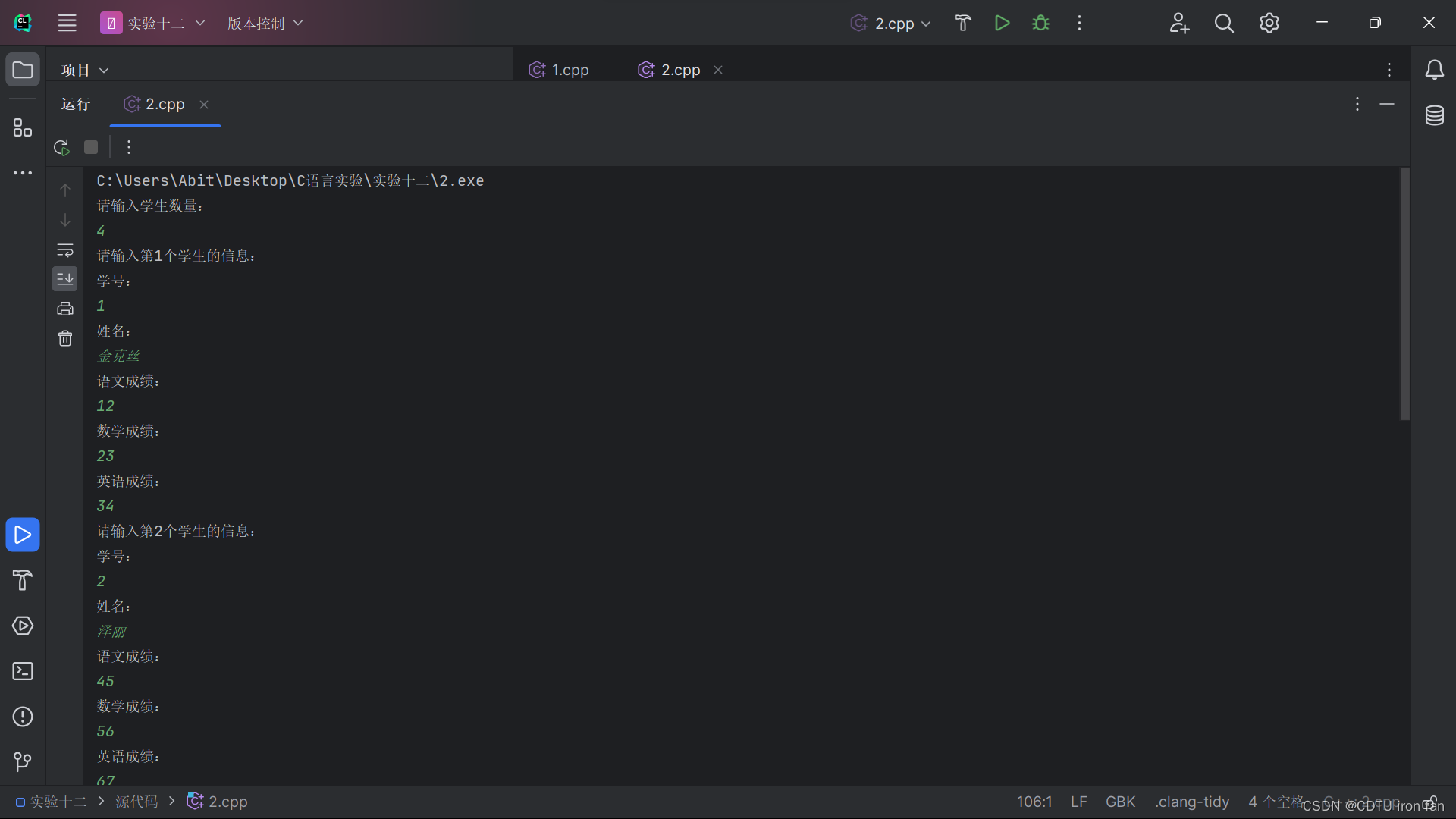Image resolution: width=1456 pixels, height=819 pixels.
Task: Build the project with hammer icon
Action: click(963, 23)
